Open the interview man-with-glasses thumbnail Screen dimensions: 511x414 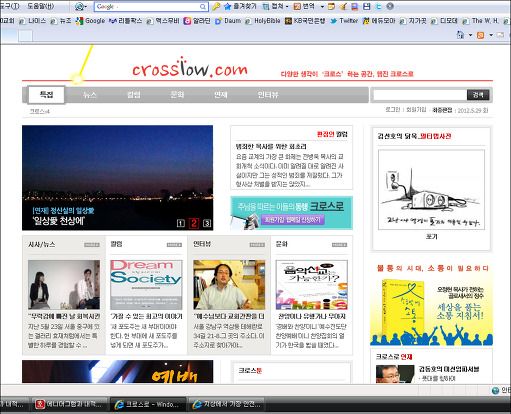click(x=229, y=285)
